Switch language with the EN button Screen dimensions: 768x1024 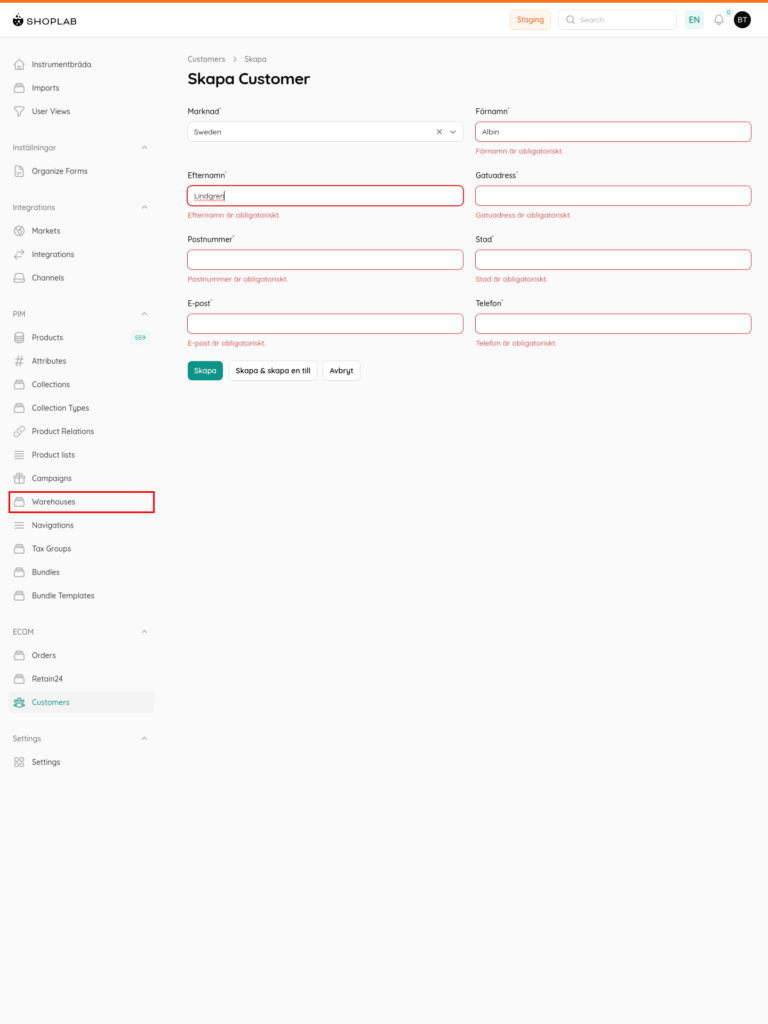pyautogui.click(x=694, y=20)
